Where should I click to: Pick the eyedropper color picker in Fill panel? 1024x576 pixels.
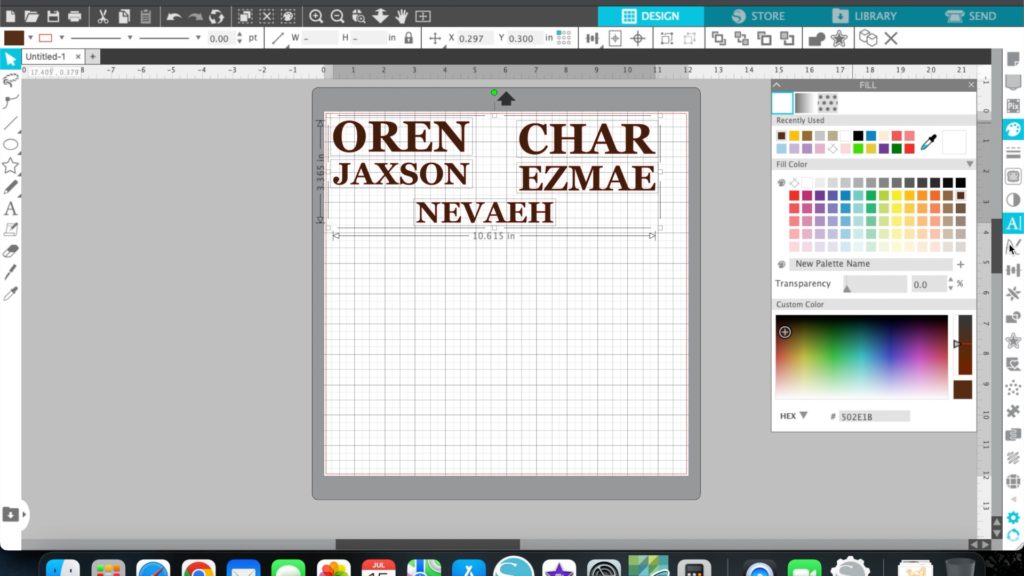(x=928, y=142)
